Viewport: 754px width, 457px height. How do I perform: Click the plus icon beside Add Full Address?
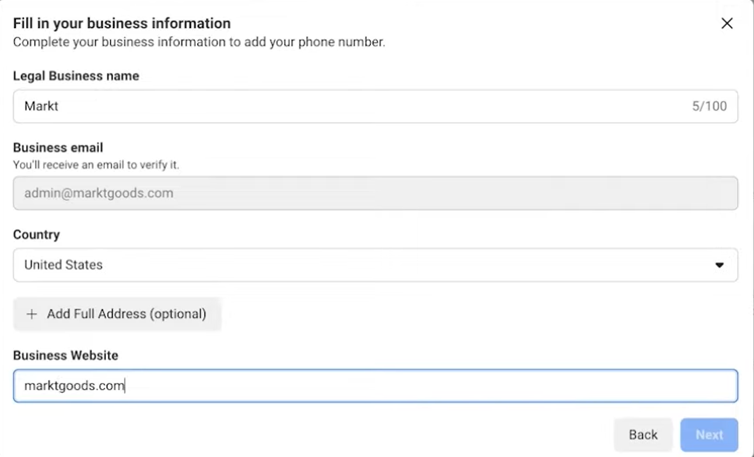[31, 314]
